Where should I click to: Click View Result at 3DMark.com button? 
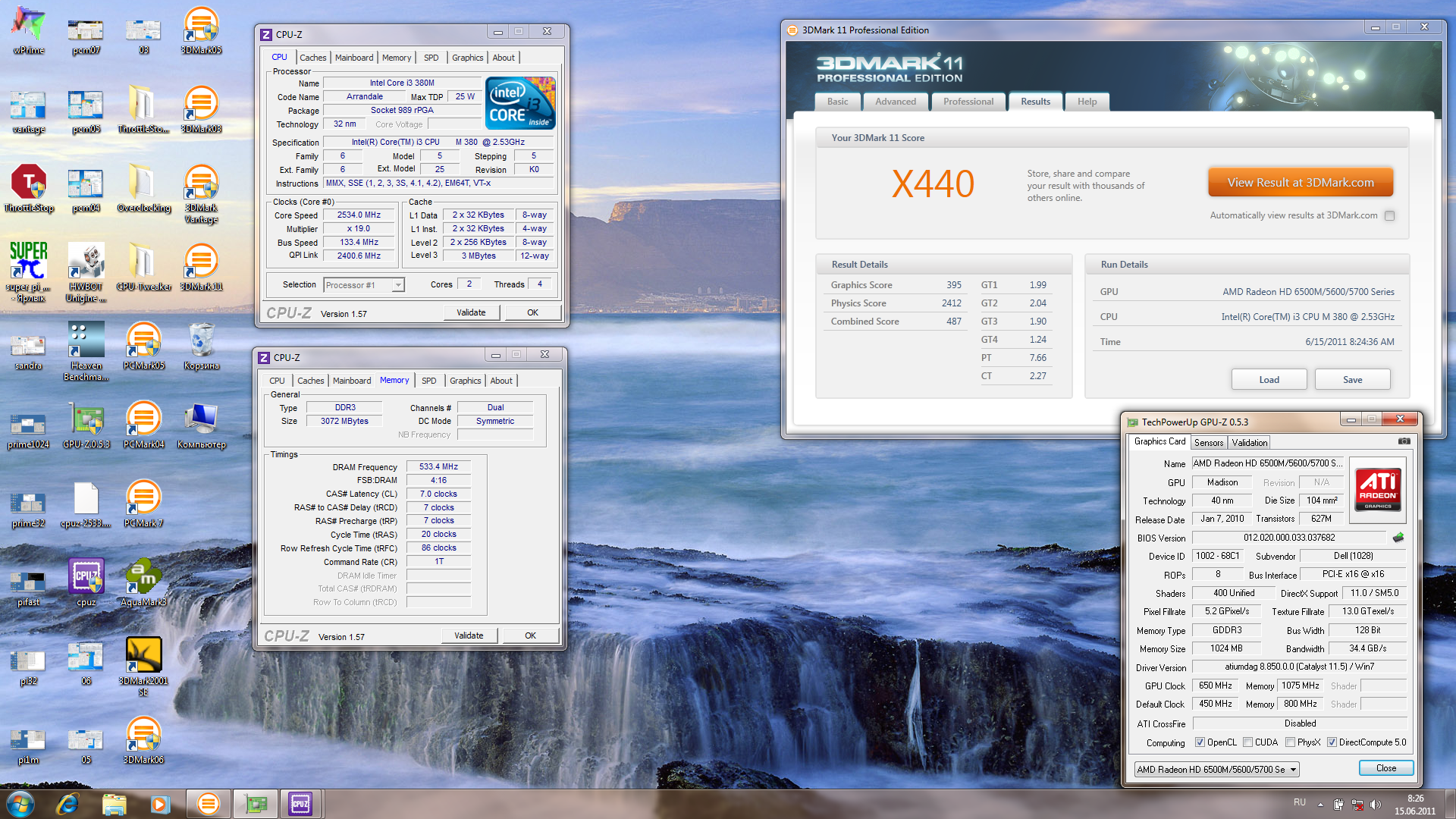coord(1301,183)
